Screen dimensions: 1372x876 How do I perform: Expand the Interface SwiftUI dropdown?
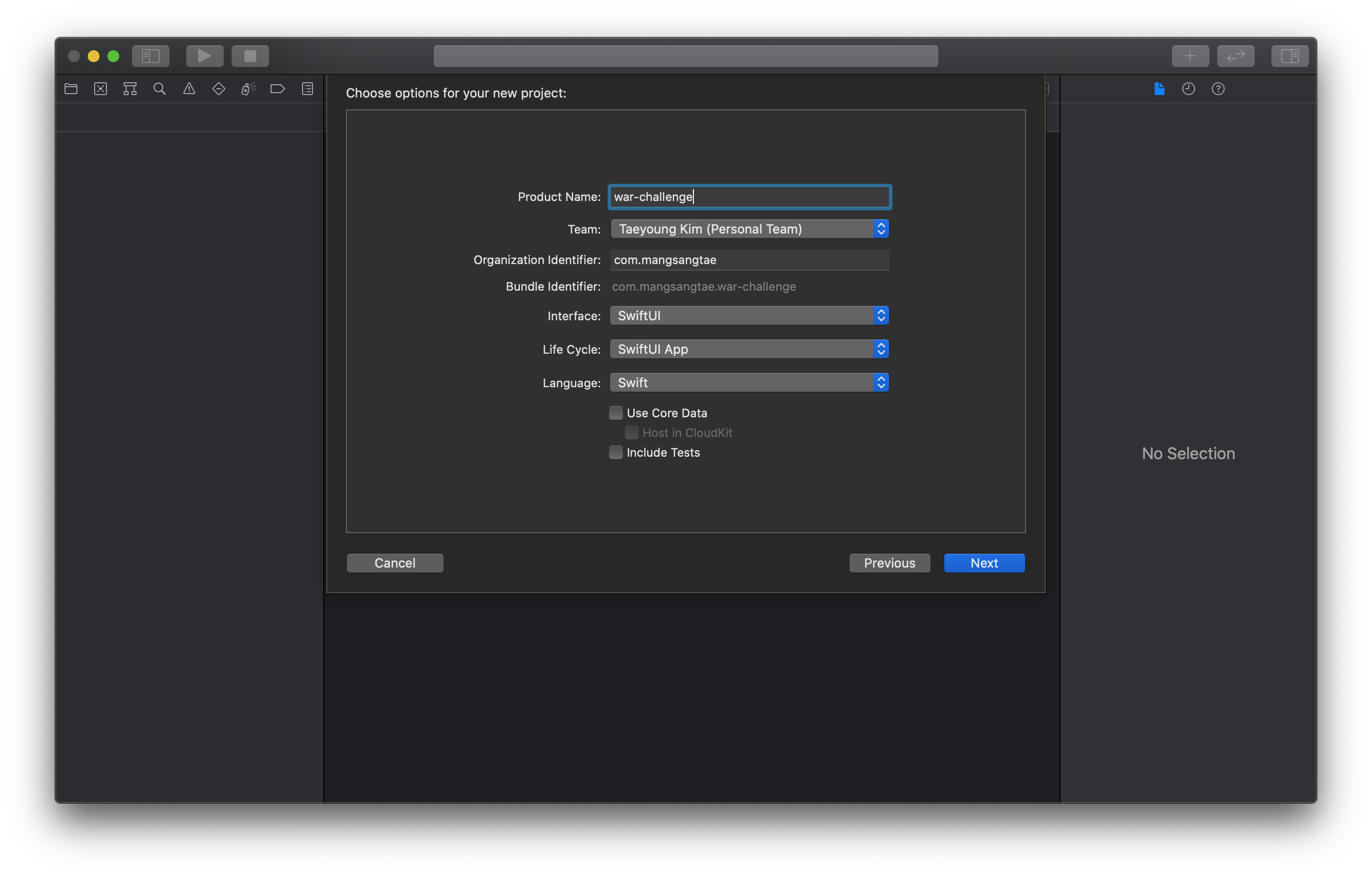coord(749,315)
